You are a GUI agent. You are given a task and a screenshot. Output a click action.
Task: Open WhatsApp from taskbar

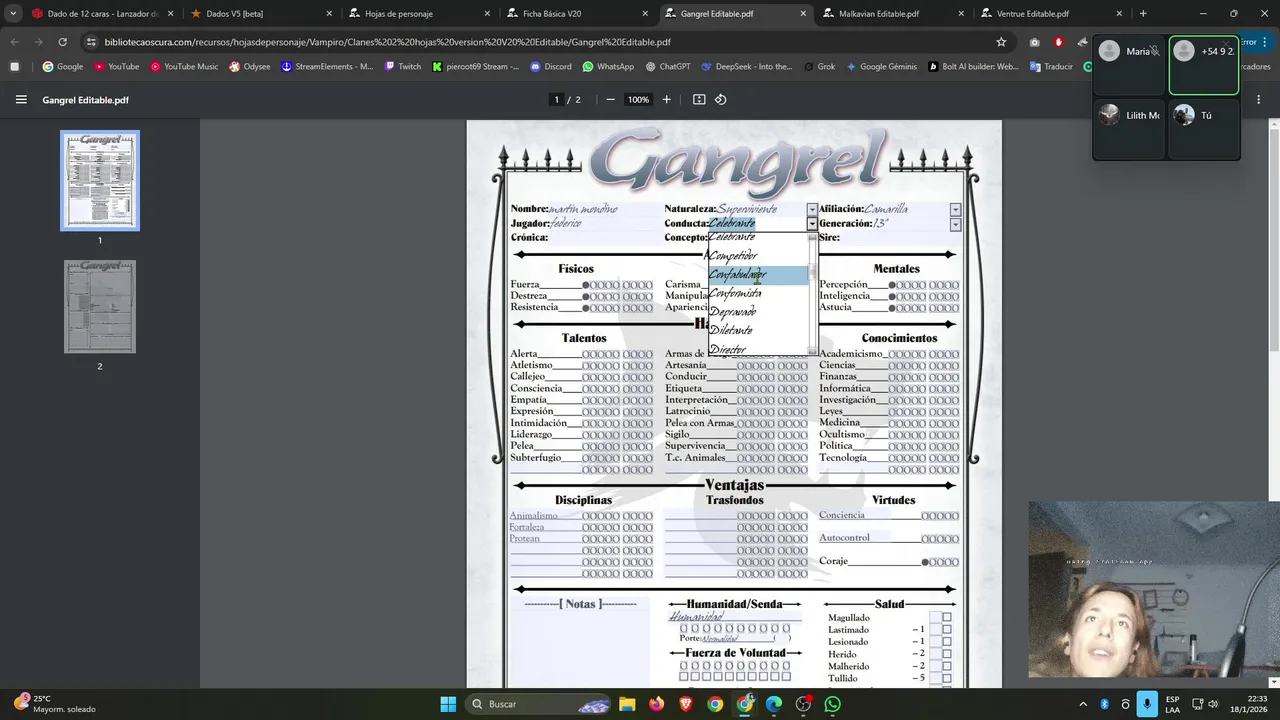click(833, 704)
